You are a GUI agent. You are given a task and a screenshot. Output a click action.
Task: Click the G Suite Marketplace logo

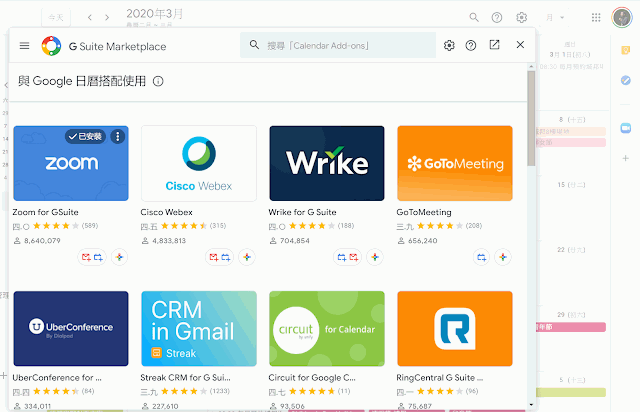[51, 46]
